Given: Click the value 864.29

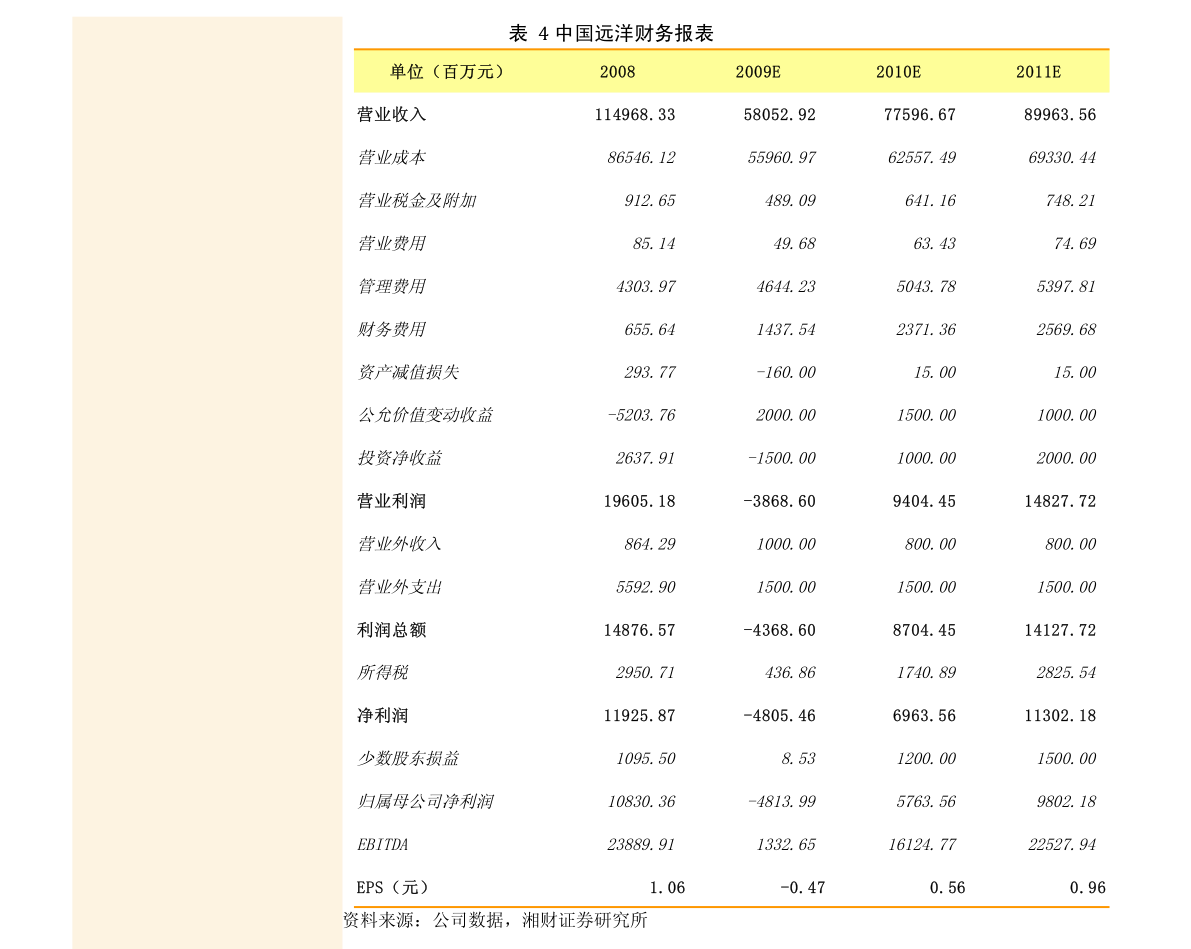Looking at the screenshot, I should click(x=649, y=544).
